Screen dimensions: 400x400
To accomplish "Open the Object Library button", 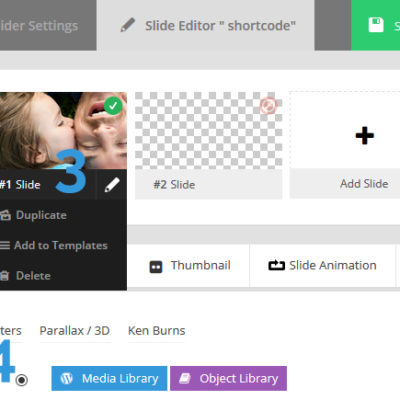I will 228,378.
